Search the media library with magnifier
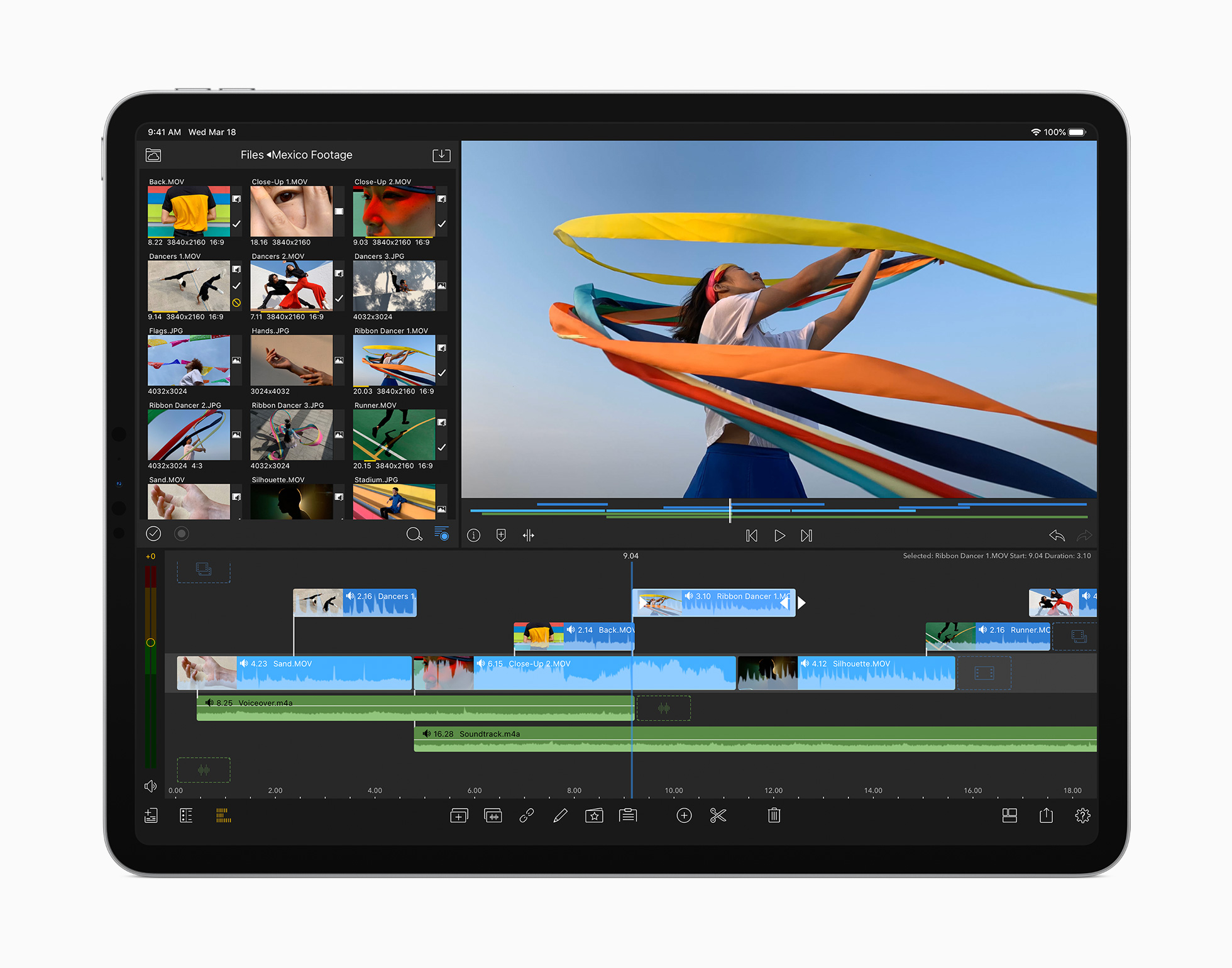Image resolution: width=1232 pixels, height=968 pixels. pyautogui.click(x=415, y=534)
